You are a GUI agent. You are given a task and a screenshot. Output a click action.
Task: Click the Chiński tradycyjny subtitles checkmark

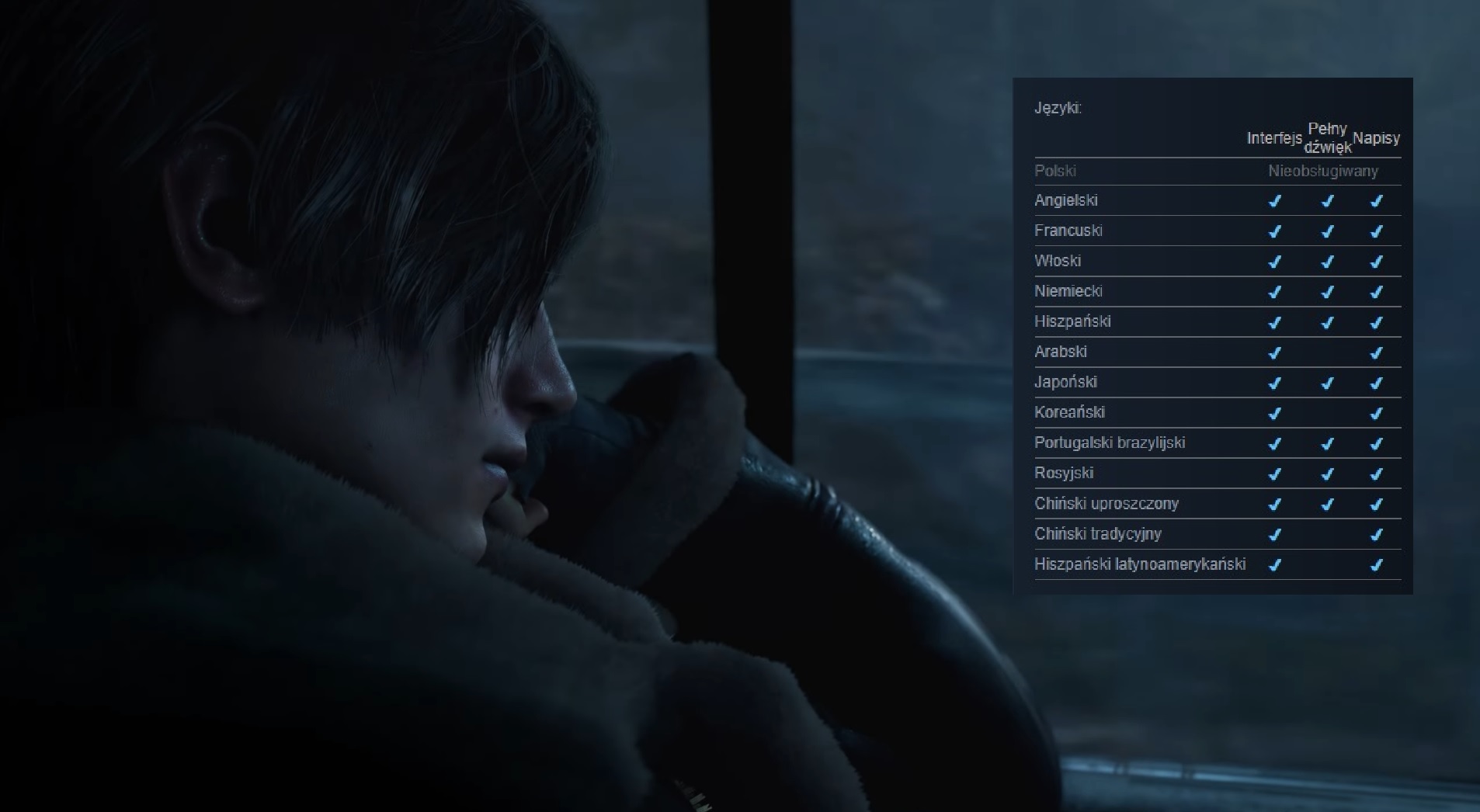point(1376,534)
